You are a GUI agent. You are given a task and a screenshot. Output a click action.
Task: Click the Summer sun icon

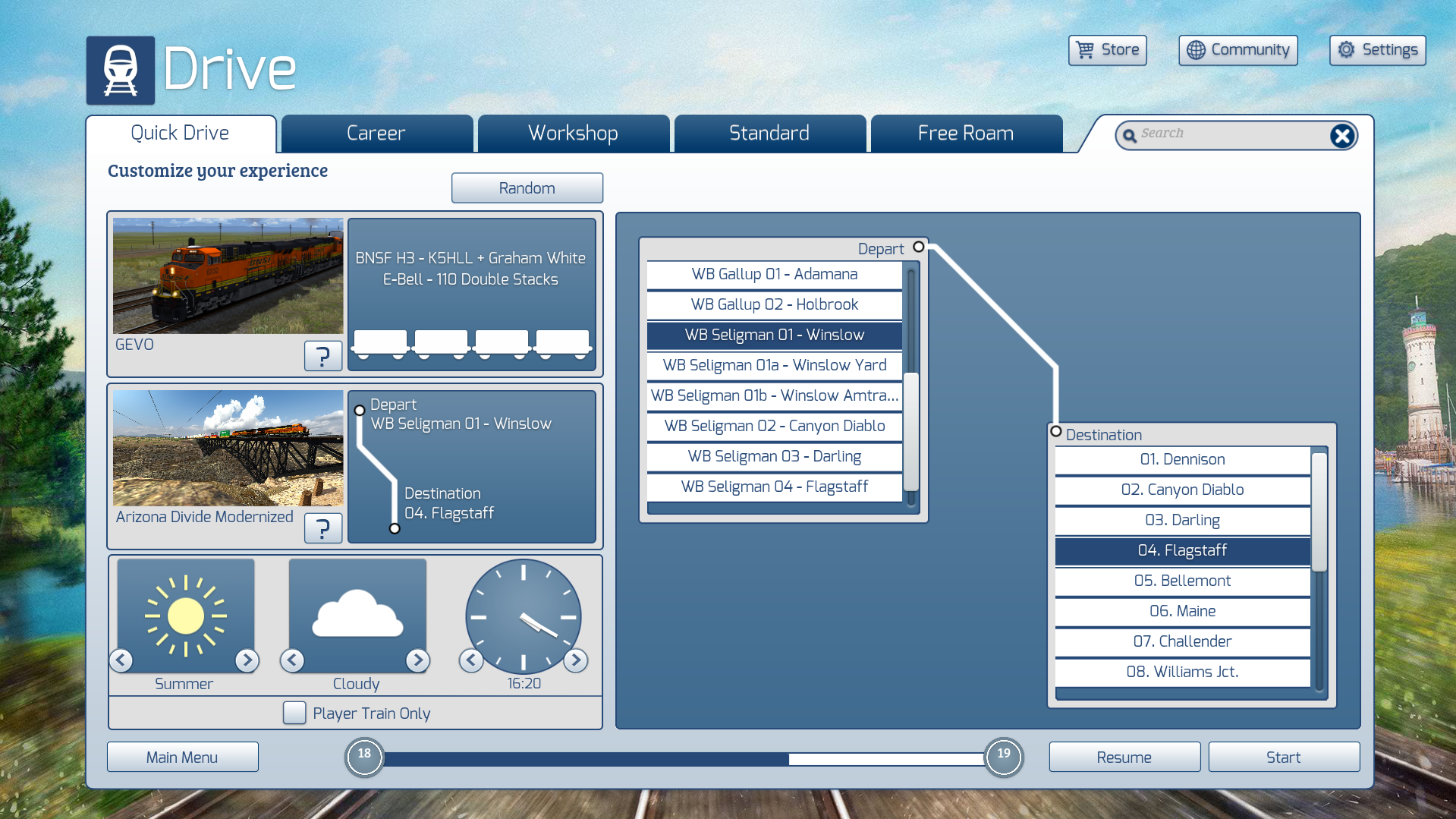point(186,616)
